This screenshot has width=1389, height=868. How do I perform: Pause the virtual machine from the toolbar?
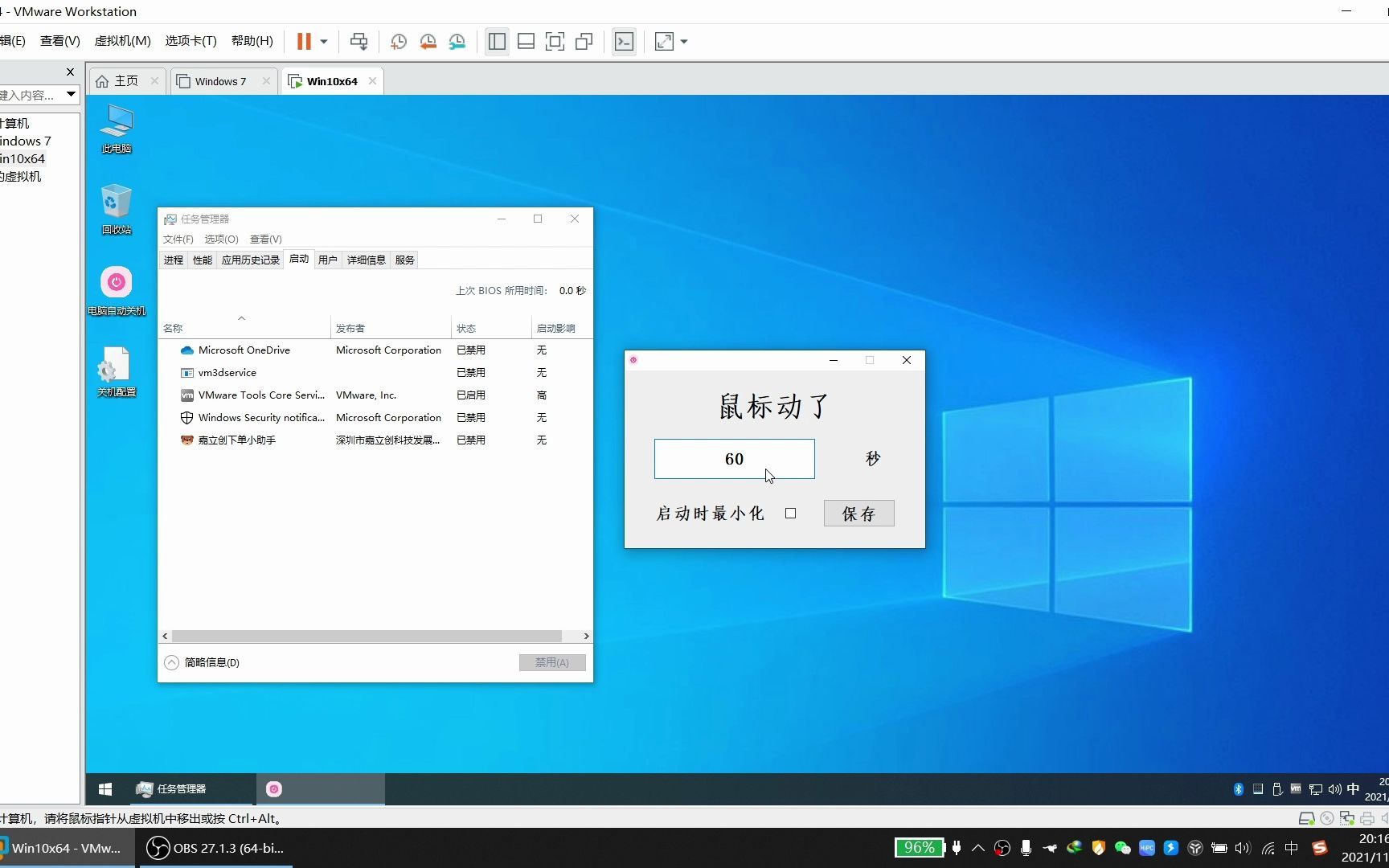pyautogui.click(x=304, y=41)
